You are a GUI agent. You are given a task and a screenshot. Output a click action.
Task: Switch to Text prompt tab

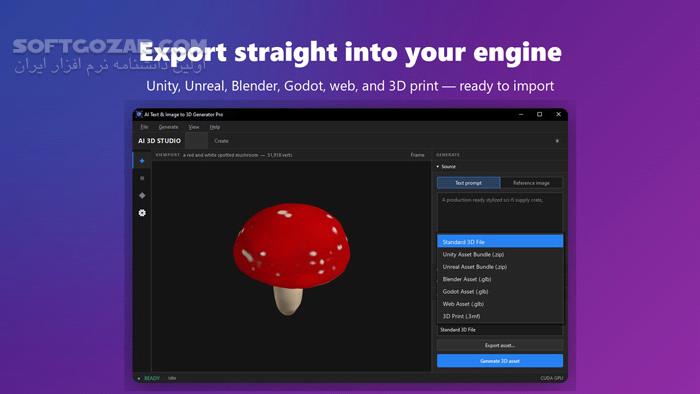point(468,183)
